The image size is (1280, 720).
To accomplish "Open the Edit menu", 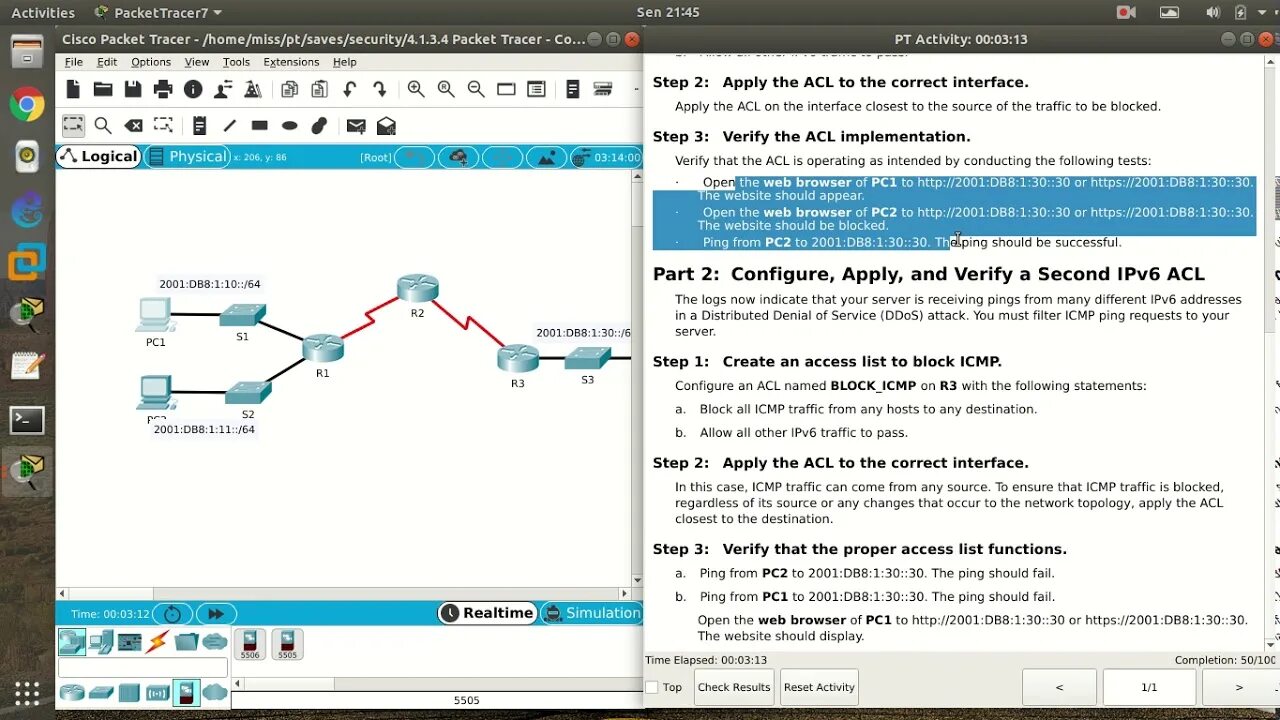I will (x=107, y=62).
